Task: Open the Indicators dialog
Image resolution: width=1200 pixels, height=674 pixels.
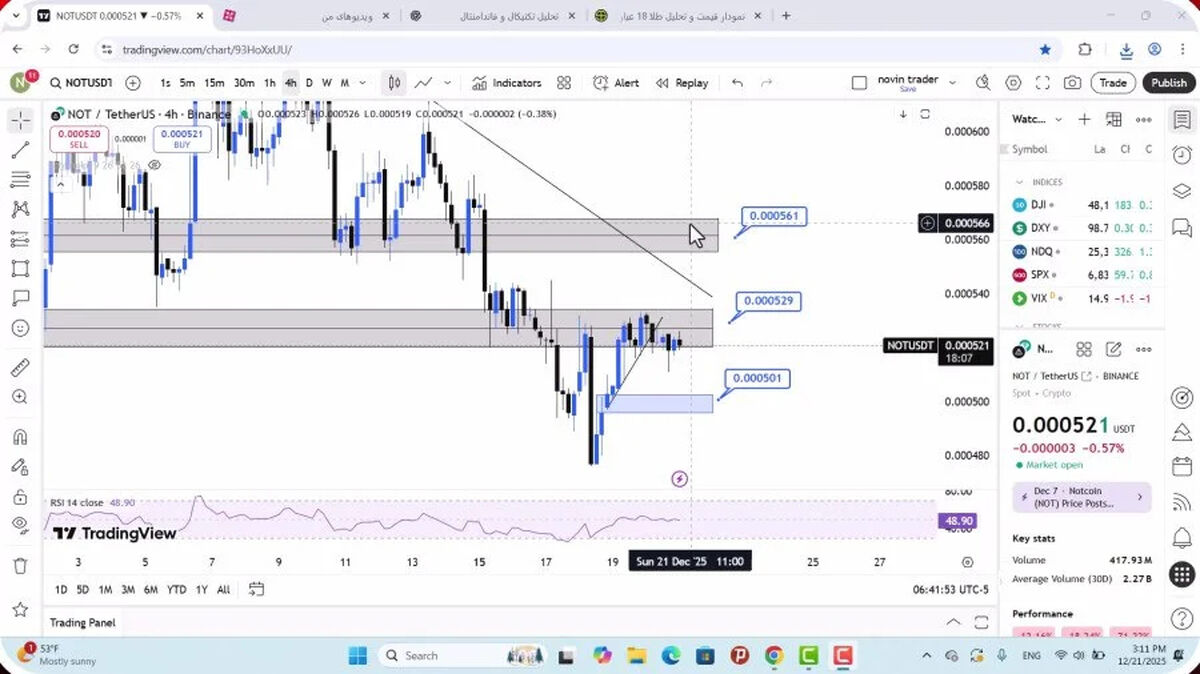Action: [x=507, y=83]
